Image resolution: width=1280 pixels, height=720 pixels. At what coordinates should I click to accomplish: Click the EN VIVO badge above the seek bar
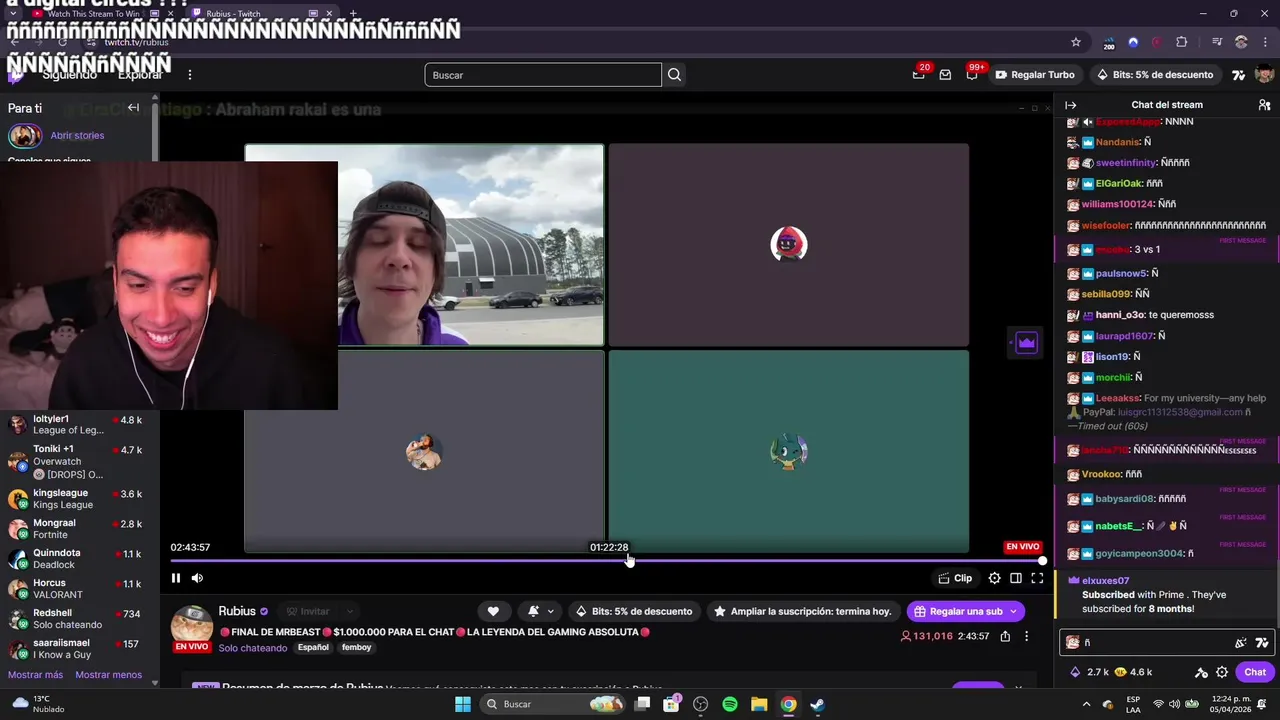pyautogui.click(x=1023, y=547)
